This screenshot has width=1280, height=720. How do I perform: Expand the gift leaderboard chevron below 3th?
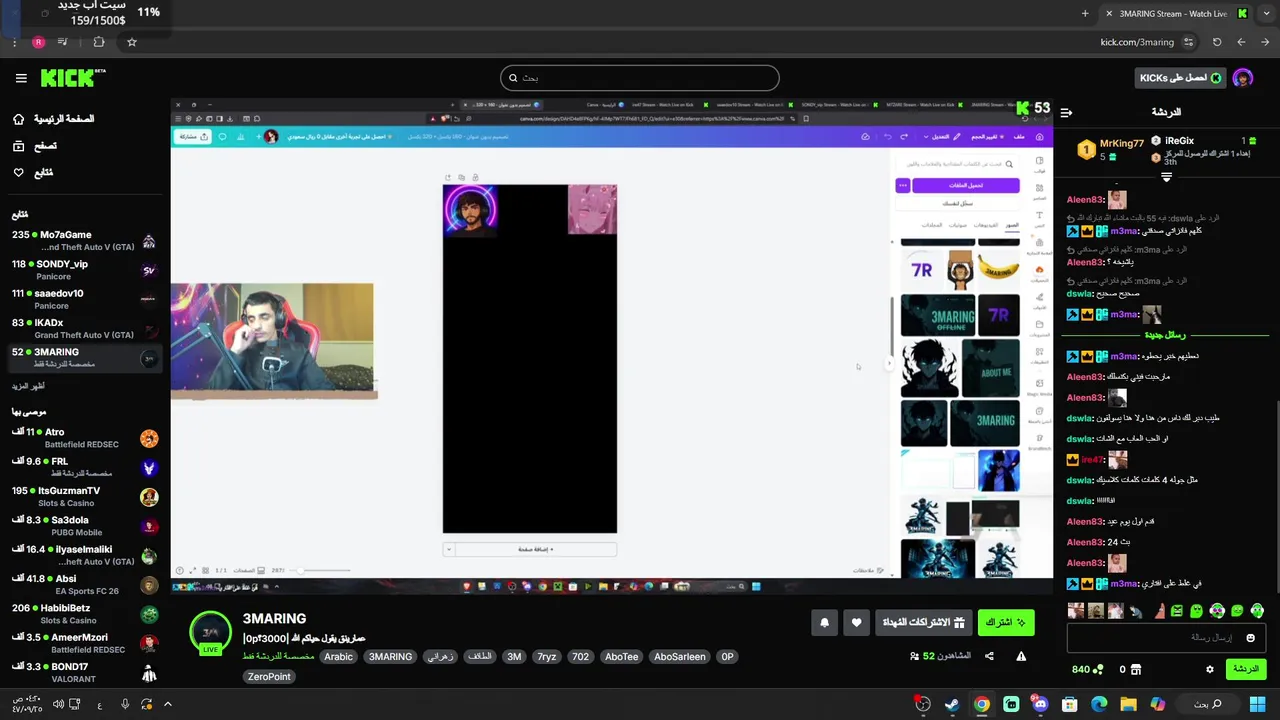(1166, 177)
